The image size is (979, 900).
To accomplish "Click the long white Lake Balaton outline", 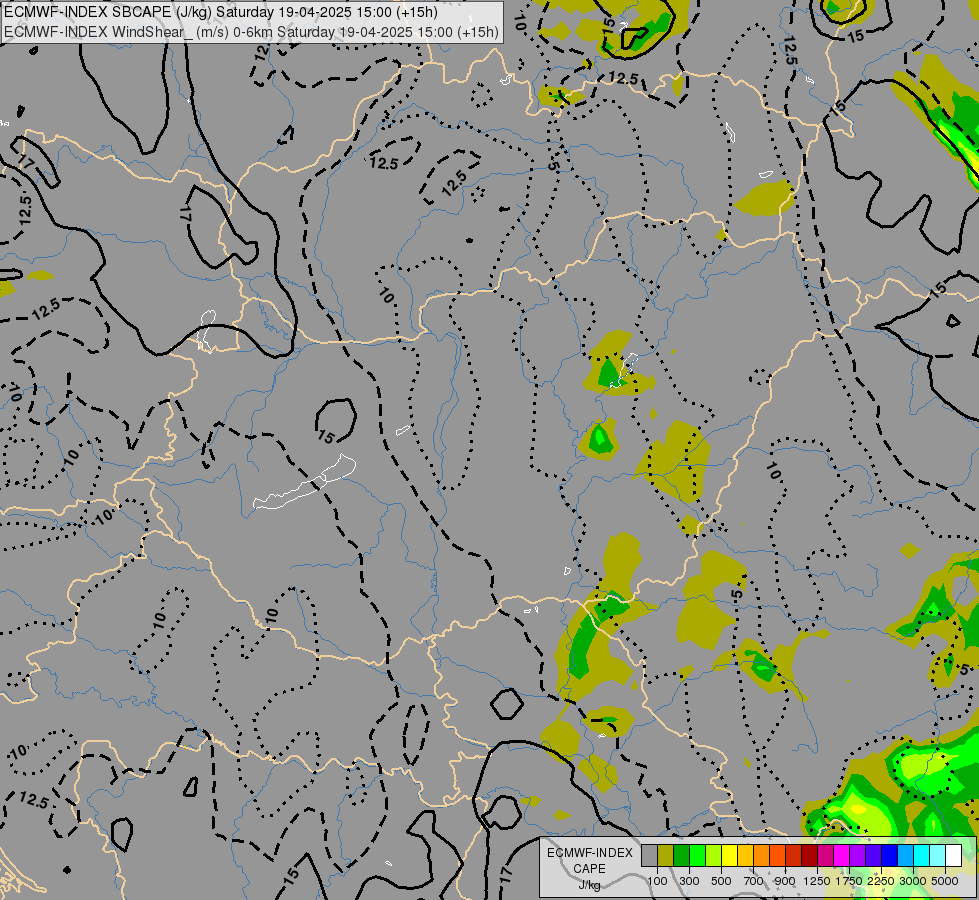I will point(304,483).
